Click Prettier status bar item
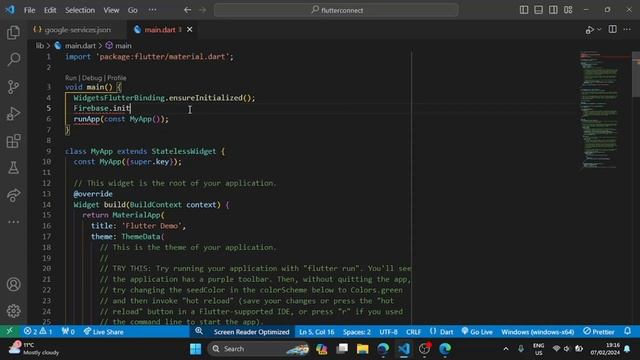 [x=598, y=331]
